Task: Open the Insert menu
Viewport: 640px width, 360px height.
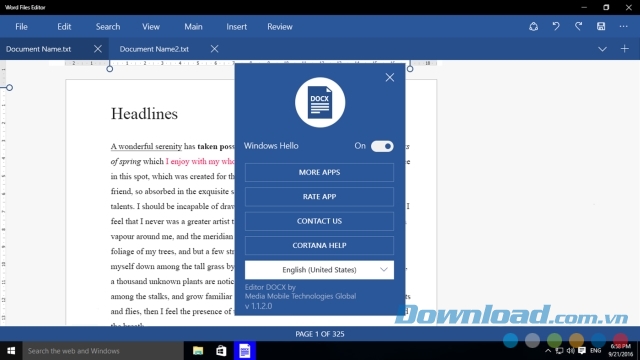Action: [x=236, y=27]
